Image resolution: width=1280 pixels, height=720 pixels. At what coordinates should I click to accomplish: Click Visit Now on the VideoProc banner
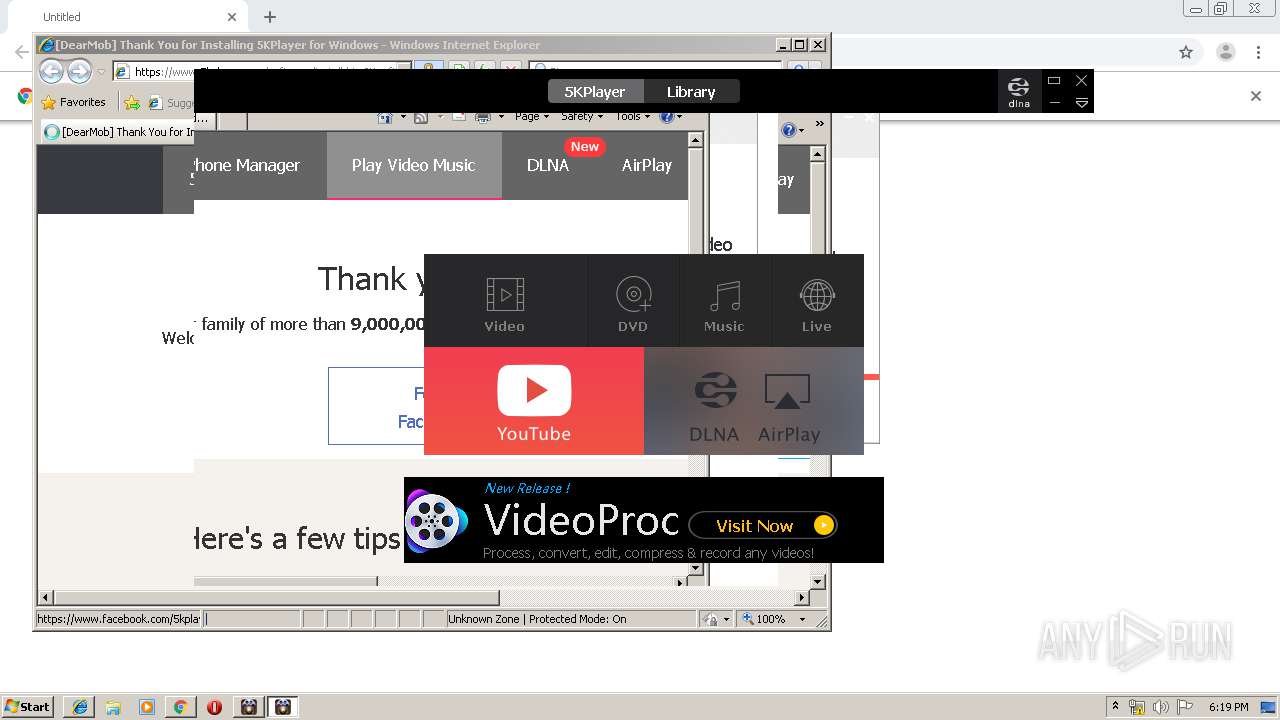[762, 525]
